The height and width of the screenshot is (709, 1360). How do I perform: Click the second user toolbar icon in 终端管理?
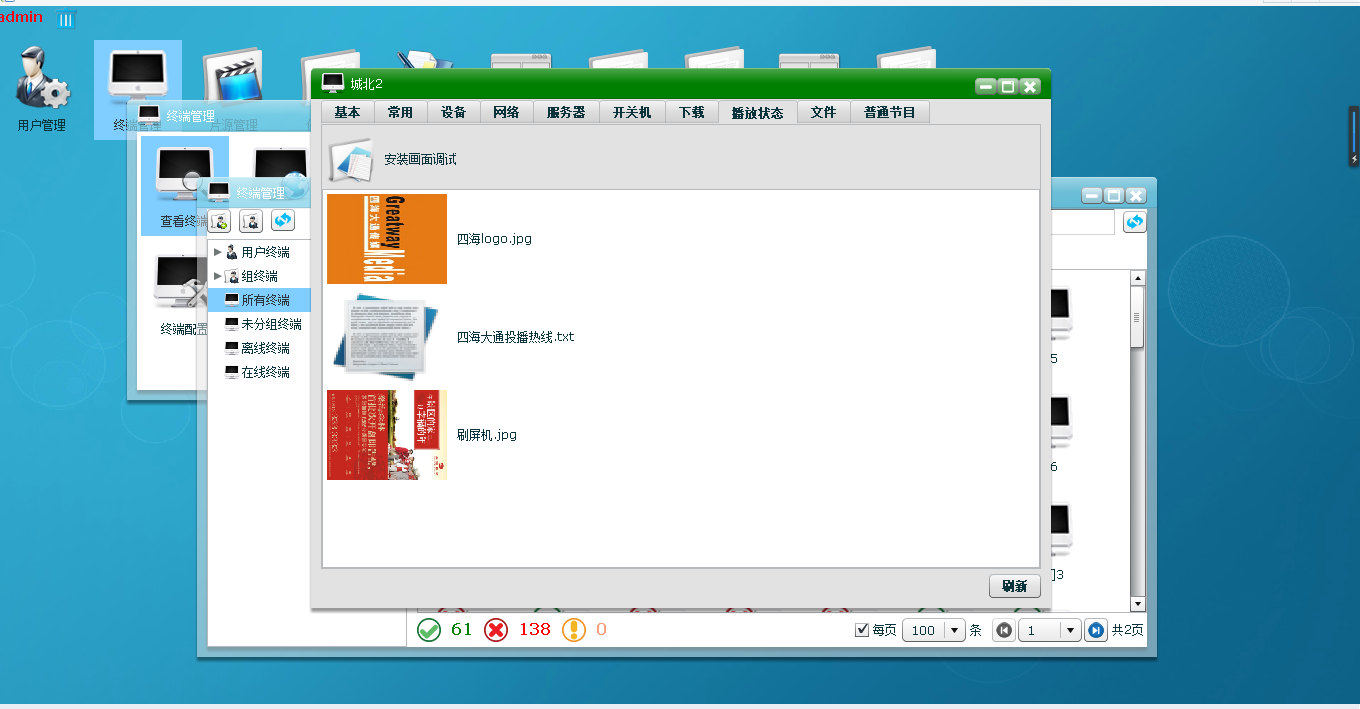point(251,221)
